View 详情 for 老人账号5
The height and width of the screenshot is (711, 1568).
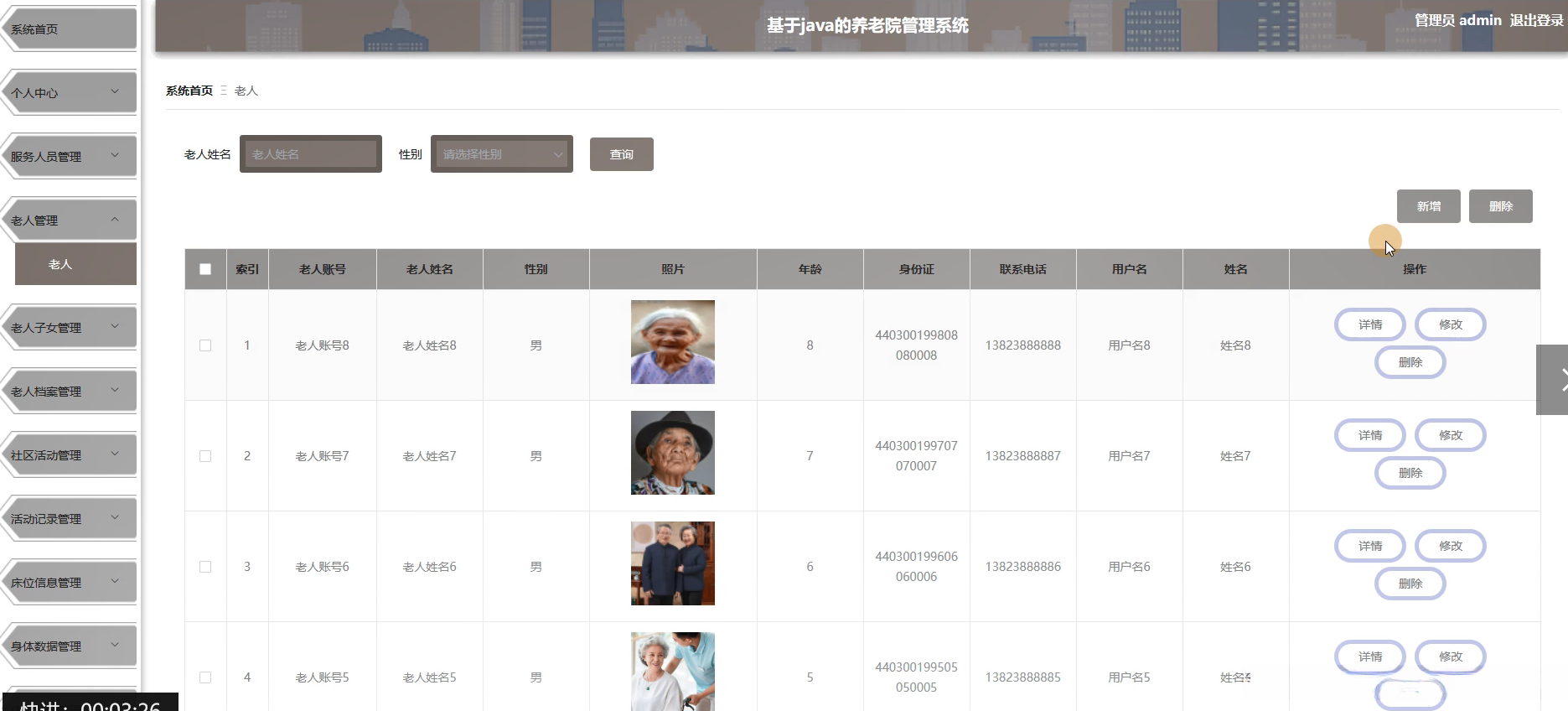pos(1370,657)
